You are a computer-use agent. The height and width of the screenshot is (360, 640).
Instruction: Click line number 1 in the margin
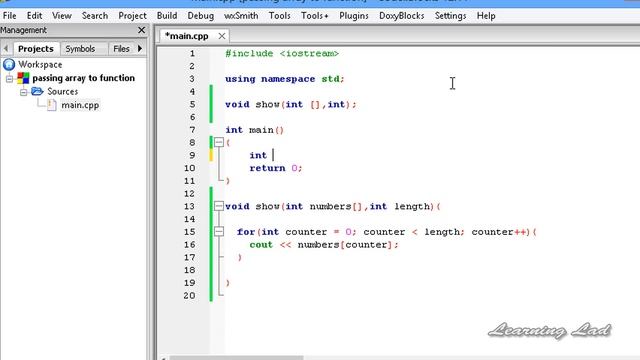(192, 53)
